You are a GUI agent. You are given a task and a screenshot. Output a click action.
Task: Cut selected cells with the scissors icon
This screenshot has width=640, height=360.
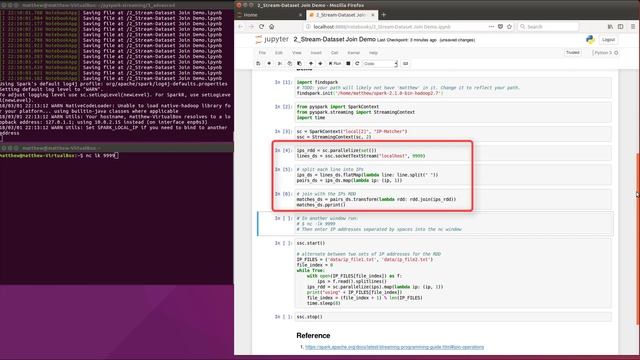click(x=280, y=64)
